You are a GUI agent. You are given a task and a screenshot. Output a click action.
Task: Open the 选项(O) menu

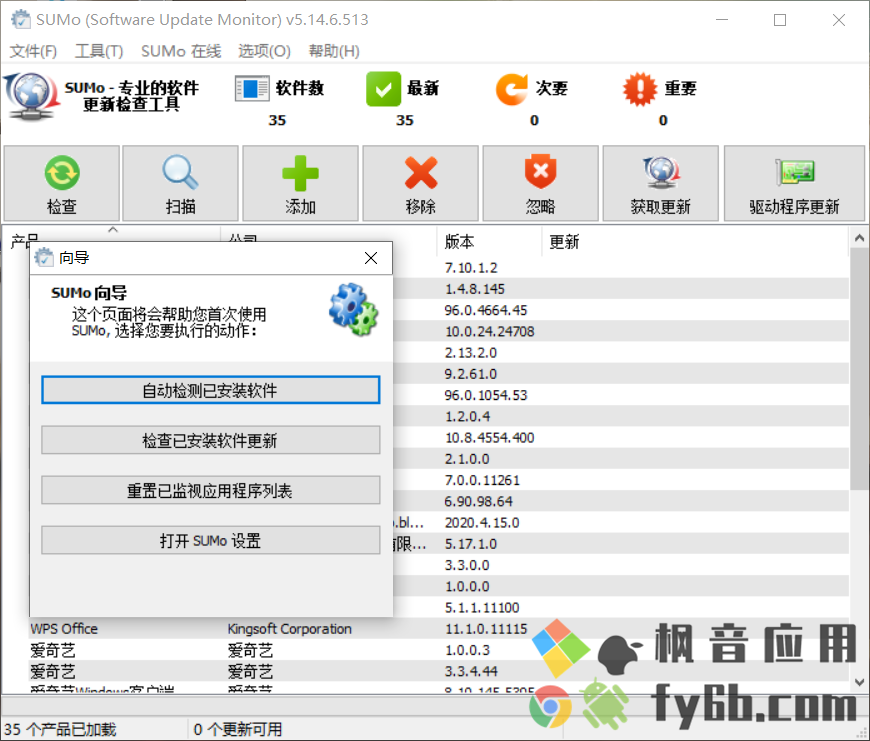point(265,51)
